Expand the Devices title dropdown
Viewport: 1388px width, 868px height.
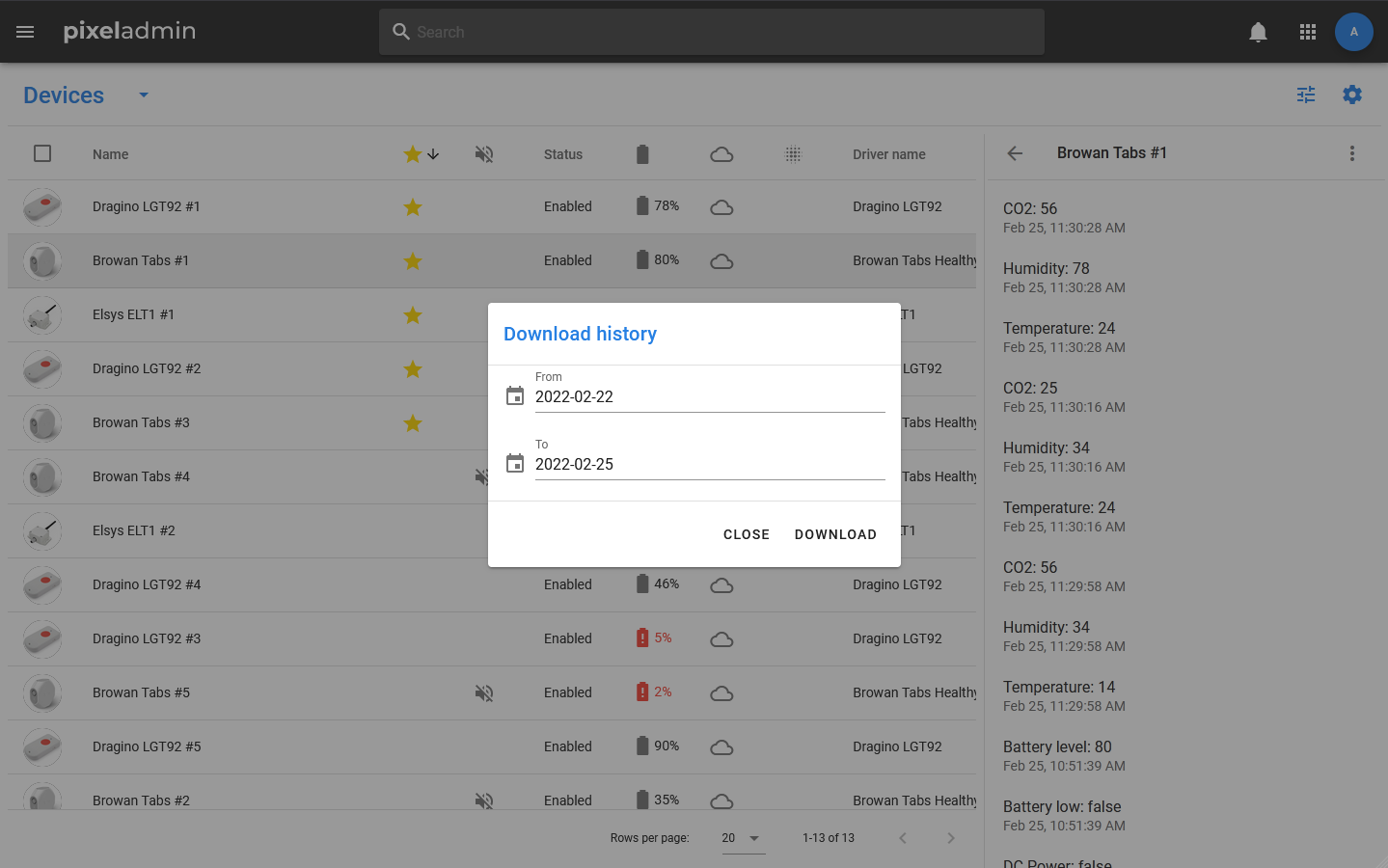tap(144, 95)
